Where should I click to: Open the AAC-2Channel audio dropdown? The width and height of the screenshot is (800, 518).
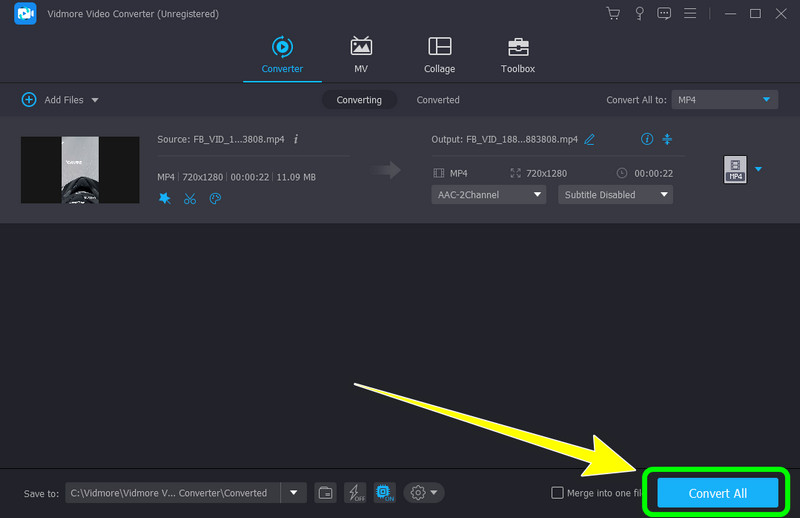pos(488,195)
